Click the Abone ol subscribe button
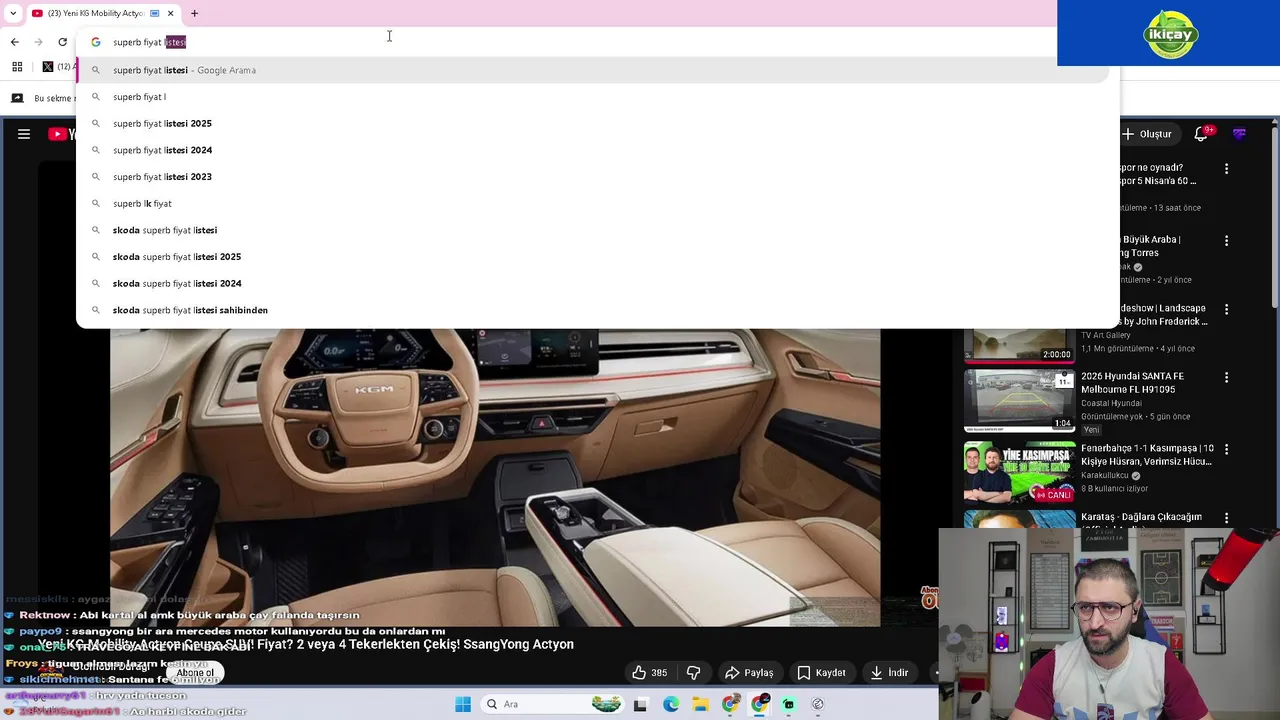The height and width of the screenshot is (720, 1280). pyautogui.click(x=194, y=673)
